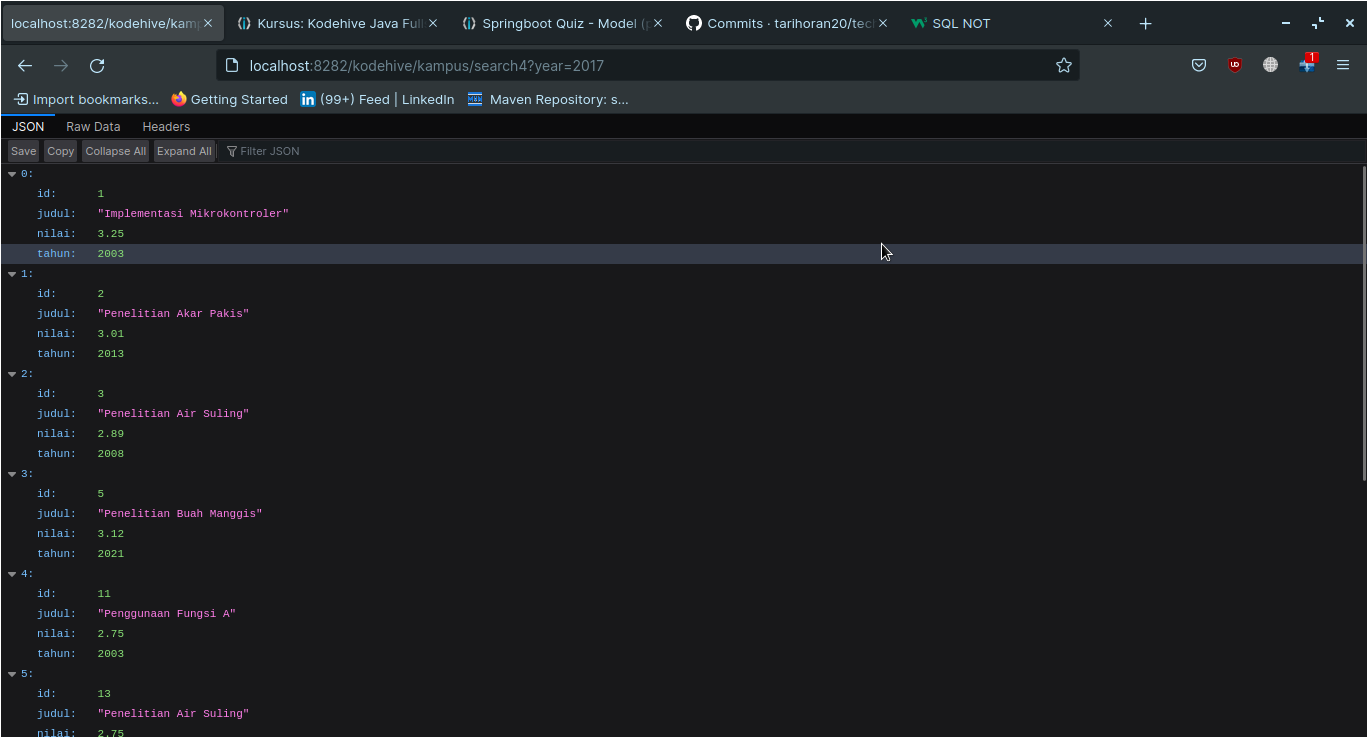Open the extensions puzzle-piece panel
Image resolution: width=1368 pixels, height=738 pixels.
[1306, 65]
